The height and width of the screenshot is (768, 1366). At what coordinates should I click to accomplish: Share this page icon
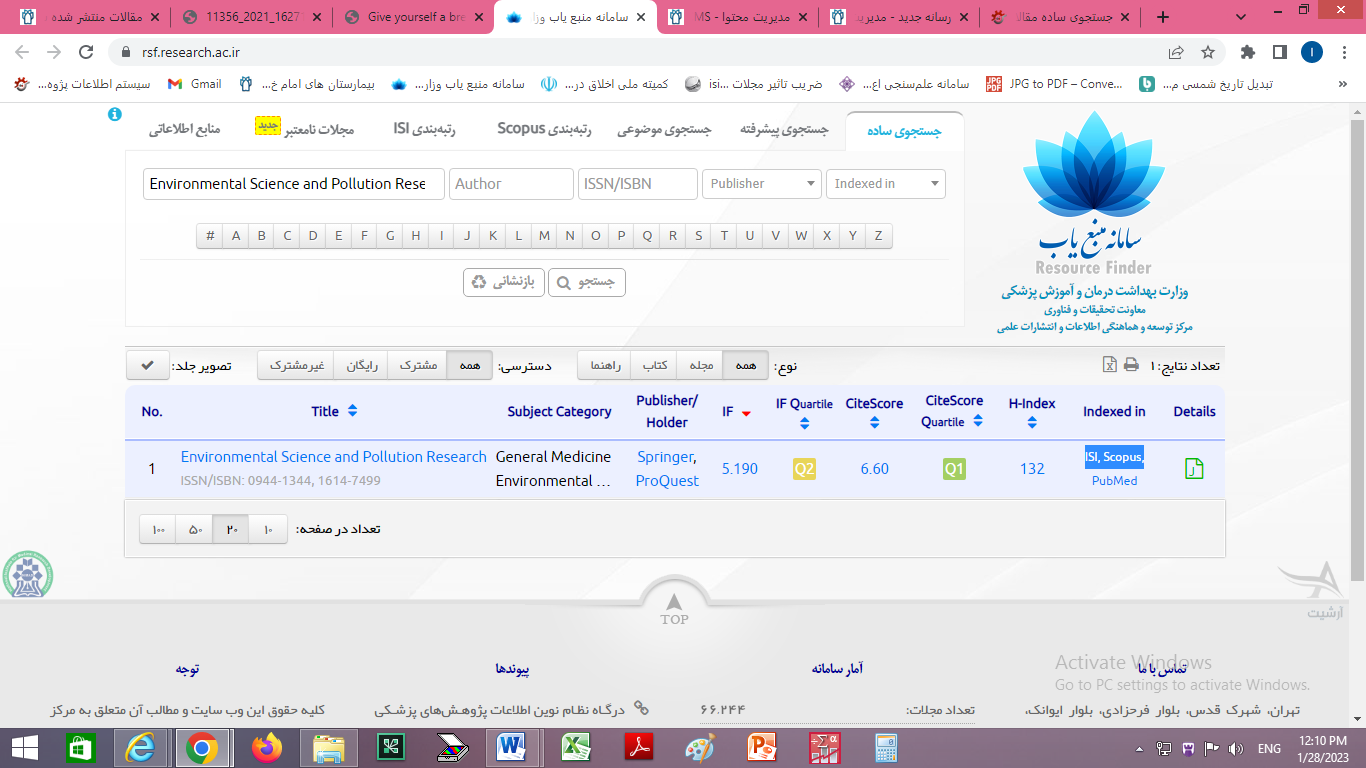coord(1176,52)
